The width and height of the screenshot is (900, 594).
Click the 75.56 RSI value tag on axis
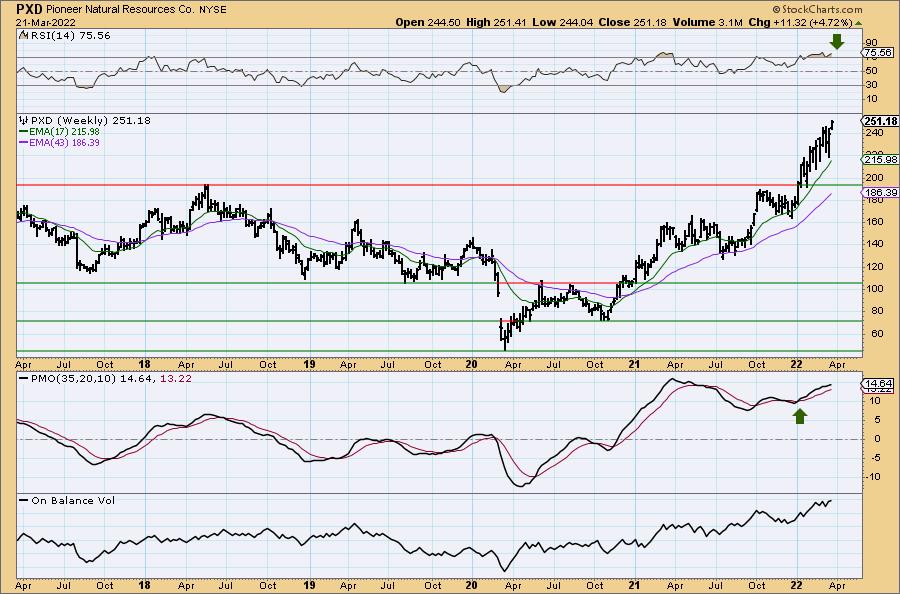point(879,52)
